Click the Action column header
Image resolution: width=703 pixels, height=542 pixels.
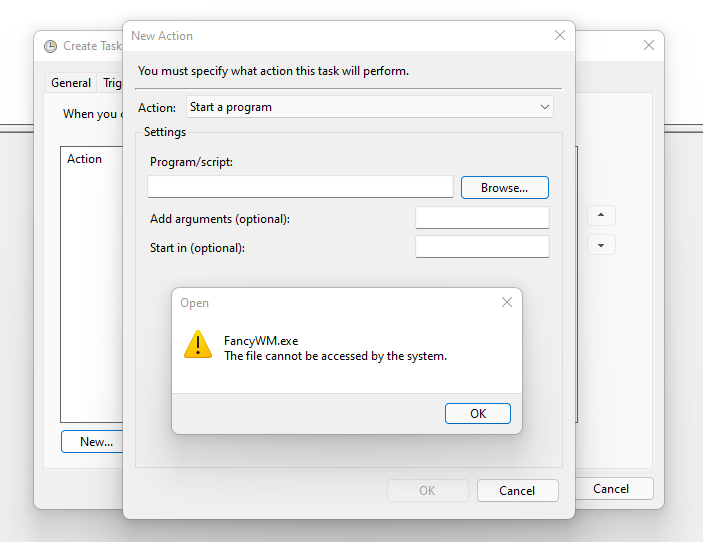tap(84, 159)
